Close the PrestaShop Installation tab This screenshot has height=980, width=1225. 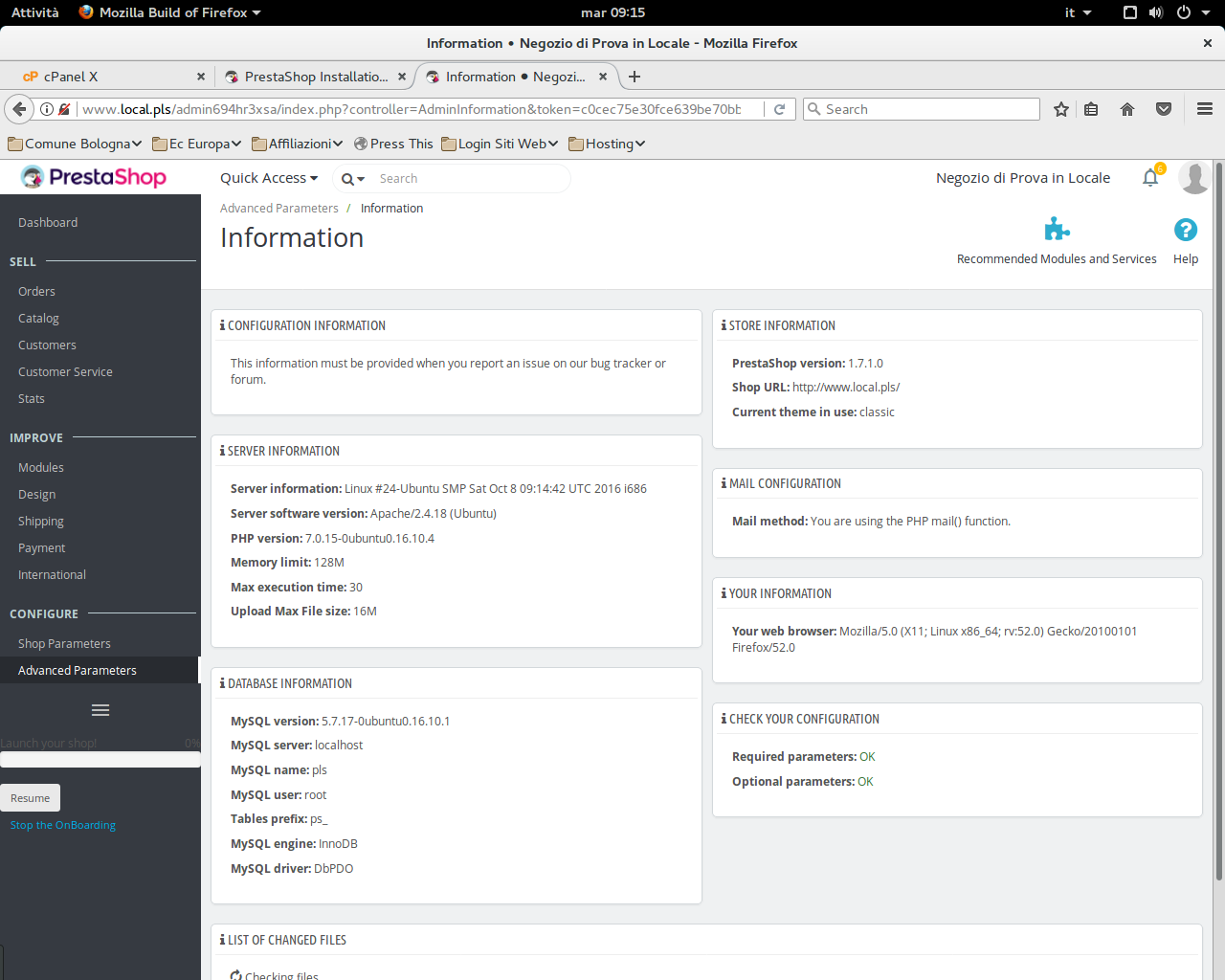402,77
